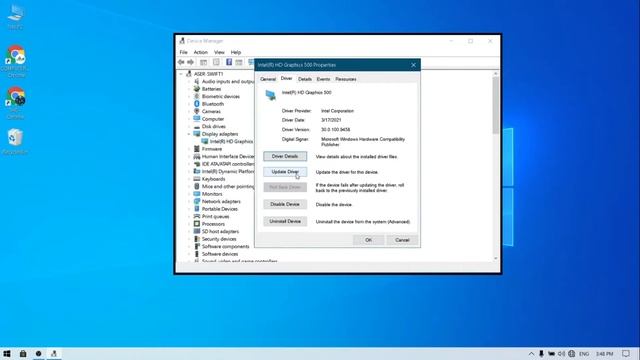Click the Audio inputs and outputs speaker icon
The image size is (640, 360).
coord(197,81)
